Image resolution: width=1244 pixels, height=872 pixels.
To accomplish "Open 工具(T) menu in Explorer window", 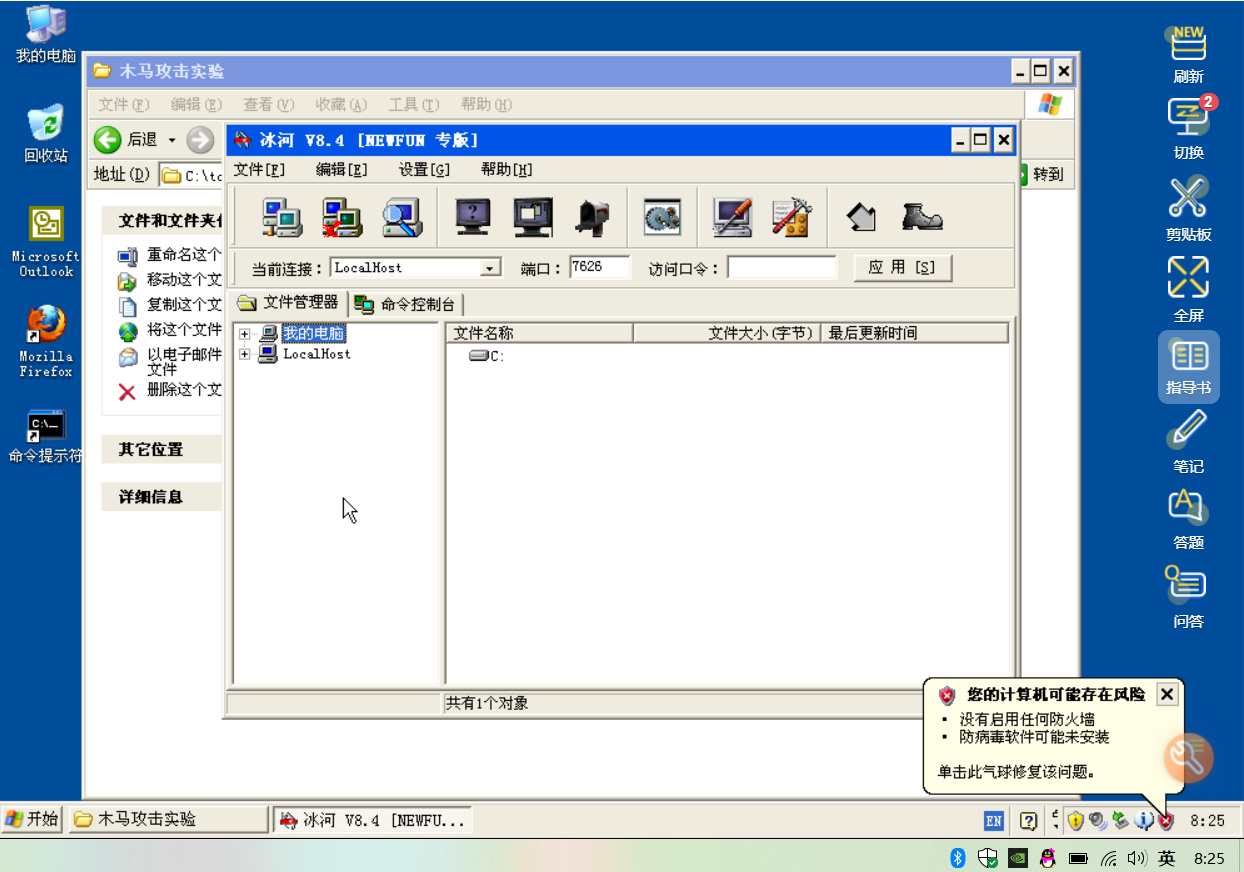I will pos(414,105).
